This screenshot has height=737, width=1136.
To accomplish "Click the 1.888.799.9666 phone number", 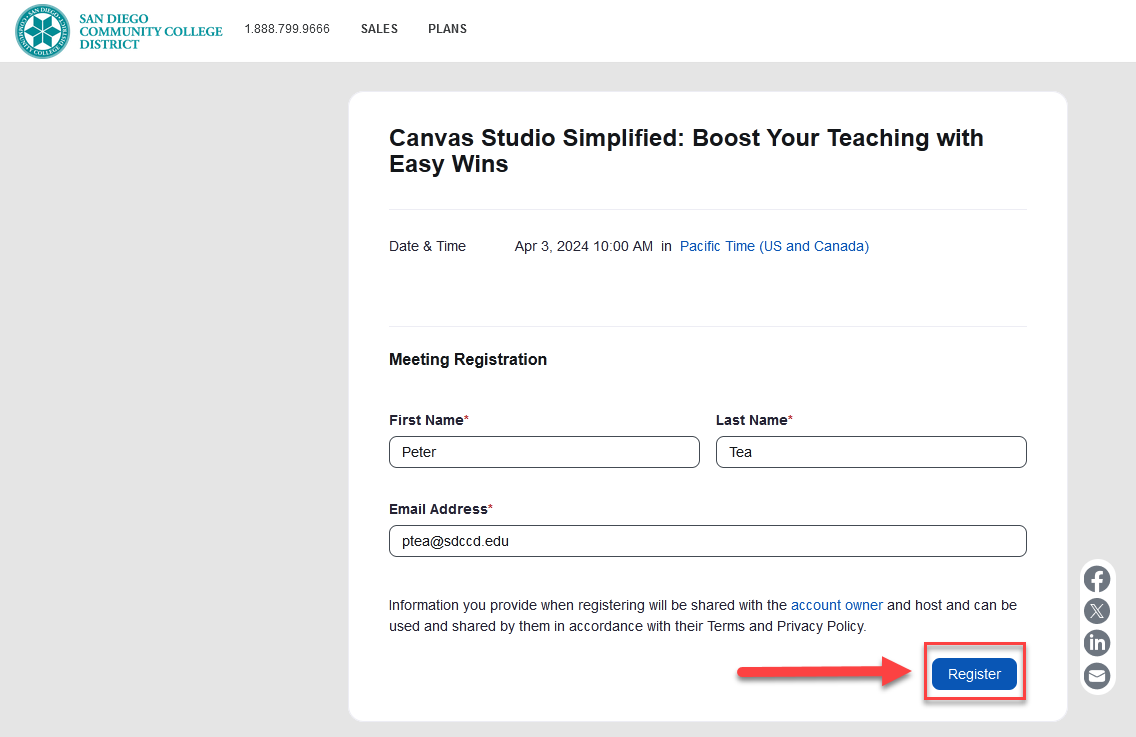I will coord(287,29).
